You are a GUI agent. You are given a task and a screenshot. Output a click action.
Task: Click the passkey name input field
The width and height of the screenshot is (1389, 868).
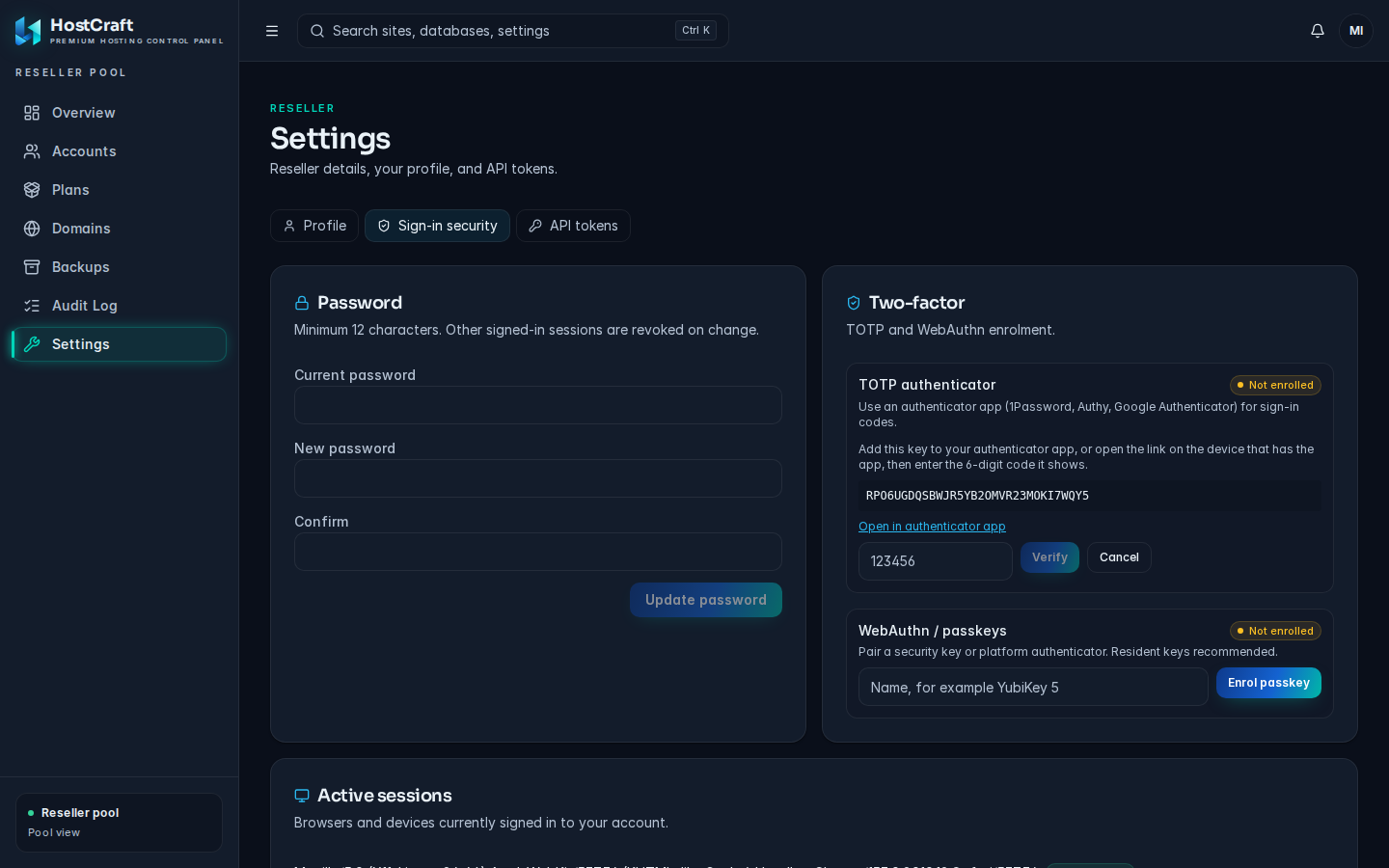point(1033,687)
